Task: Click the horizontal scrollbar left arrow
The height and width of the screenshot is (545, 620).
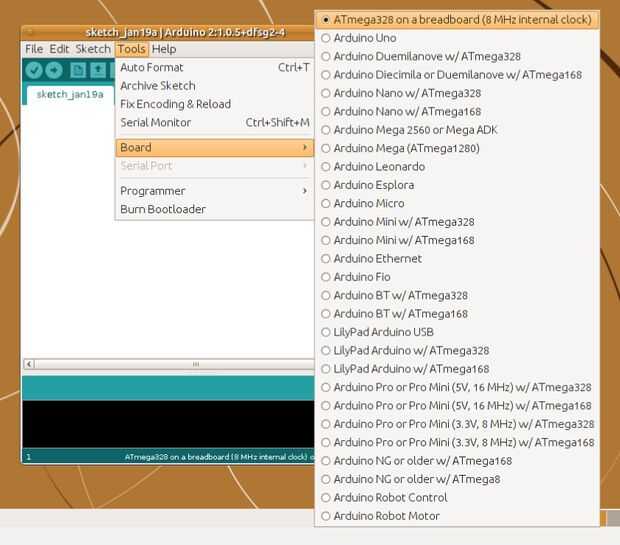Action: pos(29,364)
